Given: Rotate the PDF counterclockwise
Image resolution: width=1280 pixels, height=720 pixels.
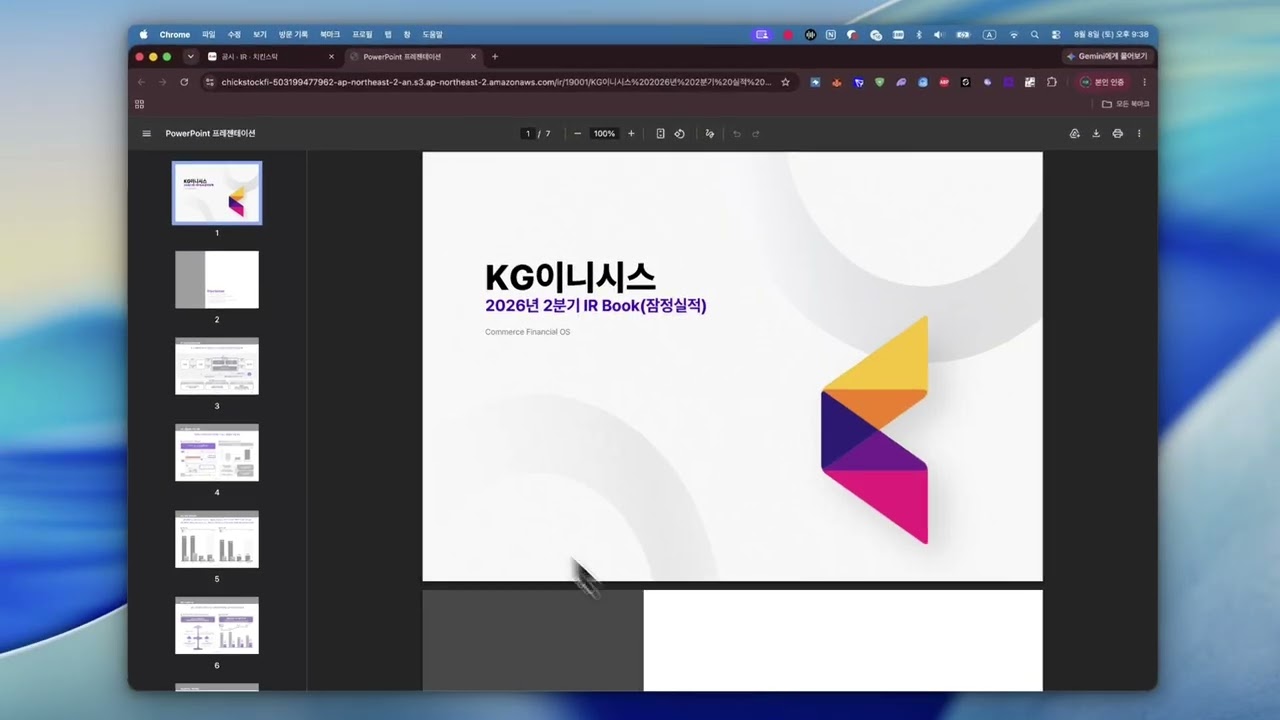Looking at the screenshot, I should [x=680, y=134].
